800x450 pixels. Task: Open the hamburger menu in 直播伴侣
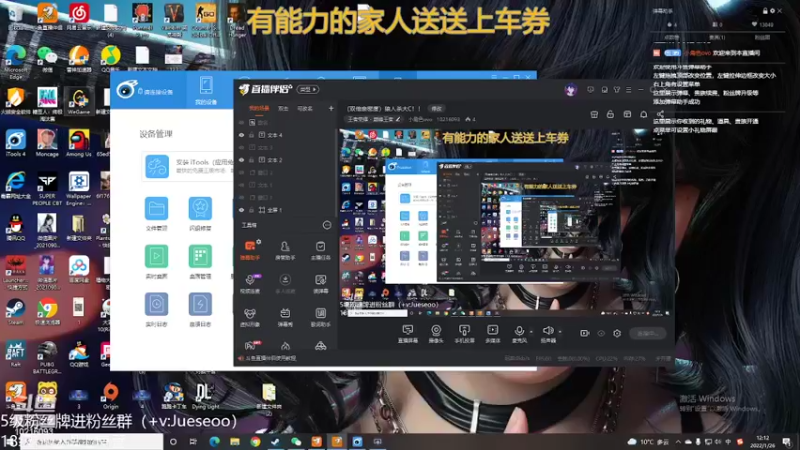click(629, 90)
